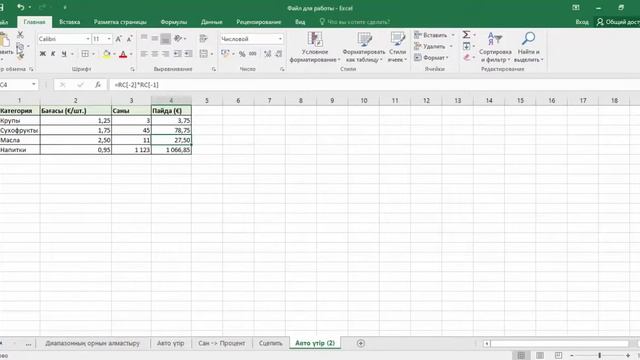Align text to middle of cell
Viewport: 640px width, 360px height.
tap(155, 38)
